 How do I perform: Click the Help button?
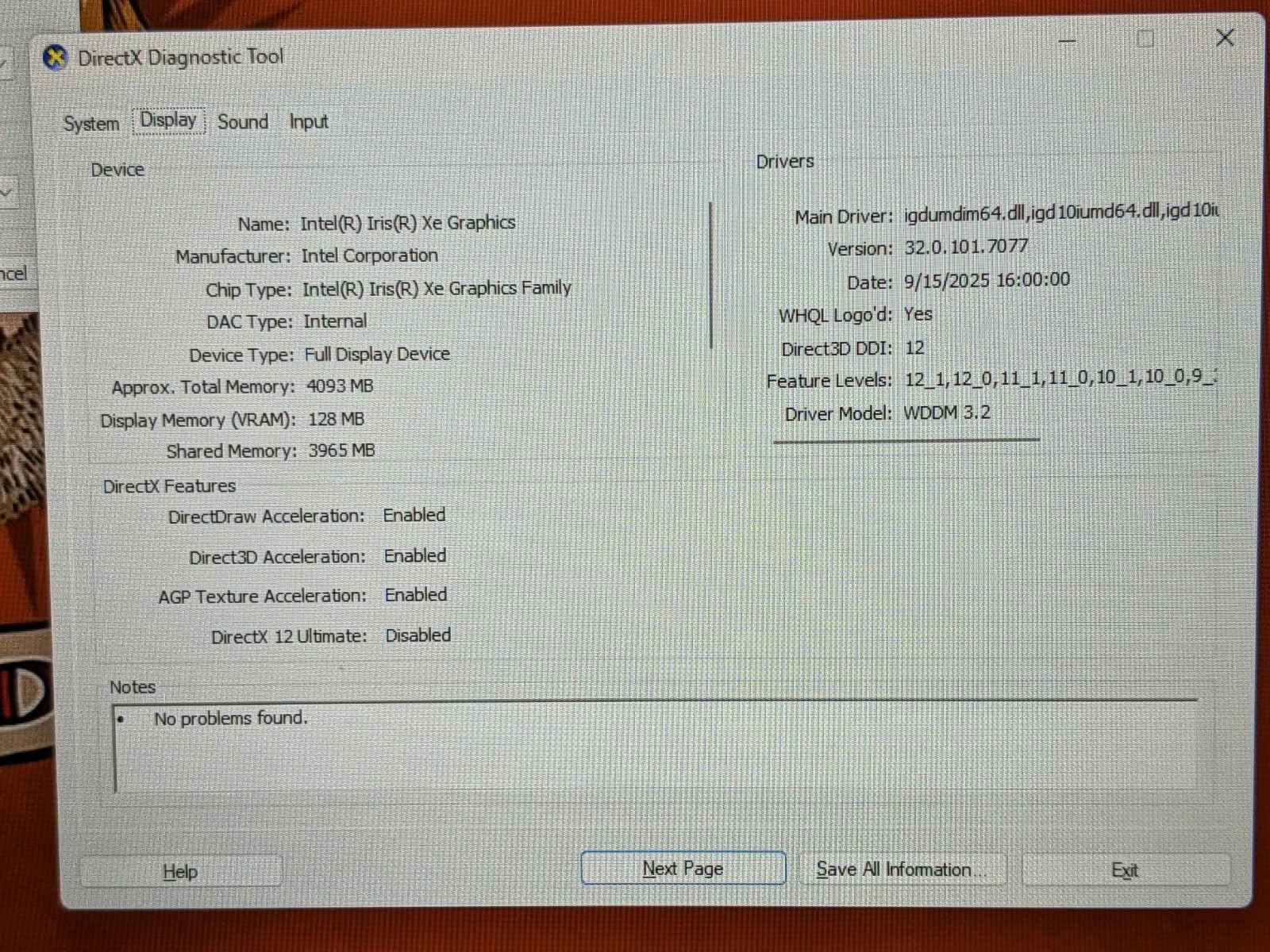(180, 871)
